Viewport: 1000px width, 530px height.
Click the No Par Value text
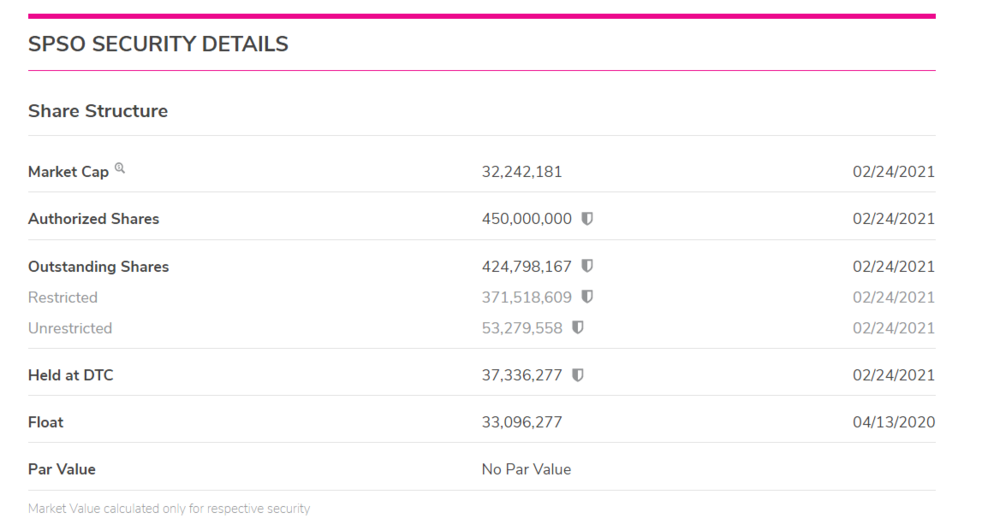coord(526,469)
